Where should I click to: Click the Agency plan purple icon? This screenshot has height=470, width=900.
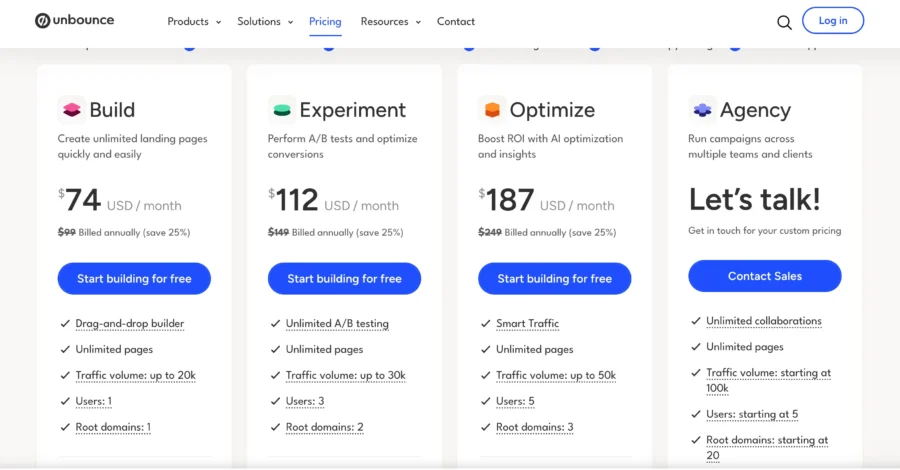(x=702, y=110)
